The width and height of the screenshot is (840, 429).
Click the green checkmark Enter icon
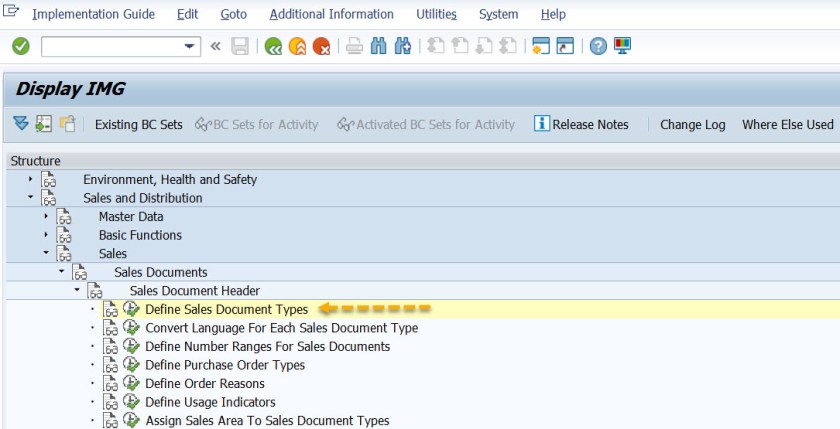tap(21, 47)
